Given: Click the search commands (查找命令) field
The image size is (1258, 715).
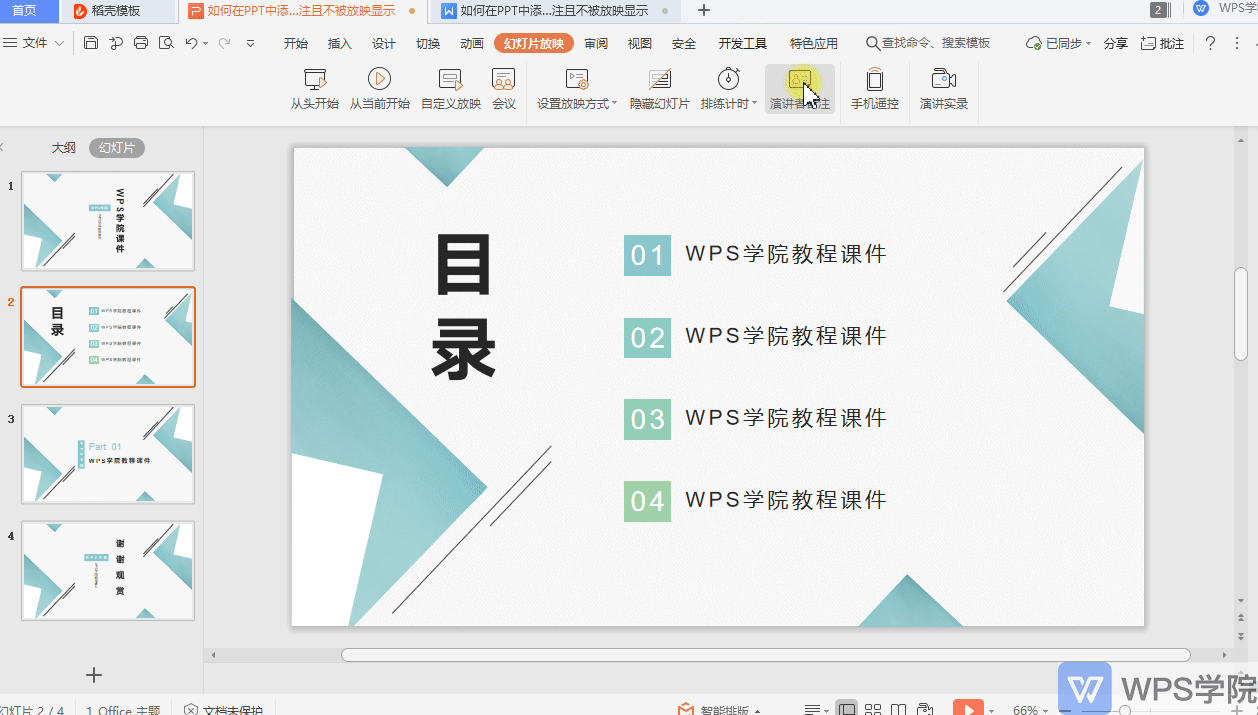Looking at the screenshot, I should pyautogui.click(x=929, y=43).
